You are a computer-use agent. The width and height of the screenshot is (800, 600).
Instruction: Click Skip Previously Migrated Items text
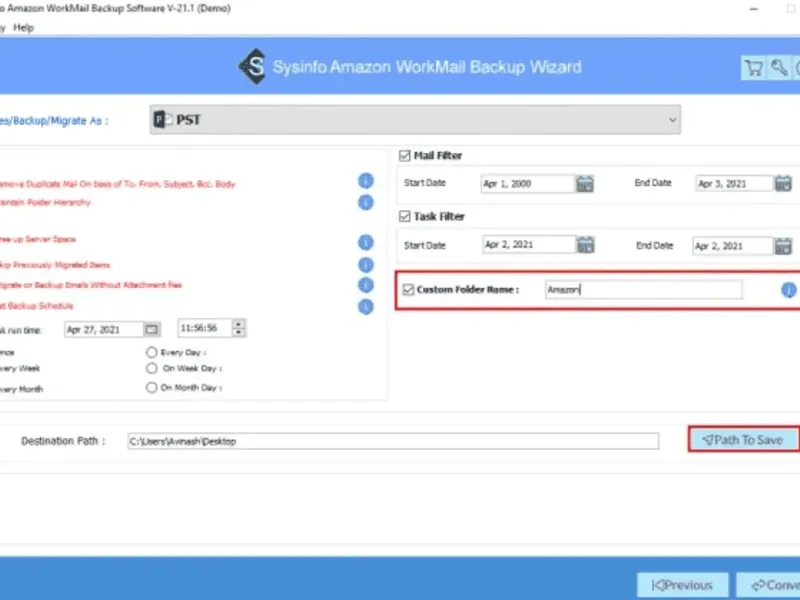tap(55, 265)
